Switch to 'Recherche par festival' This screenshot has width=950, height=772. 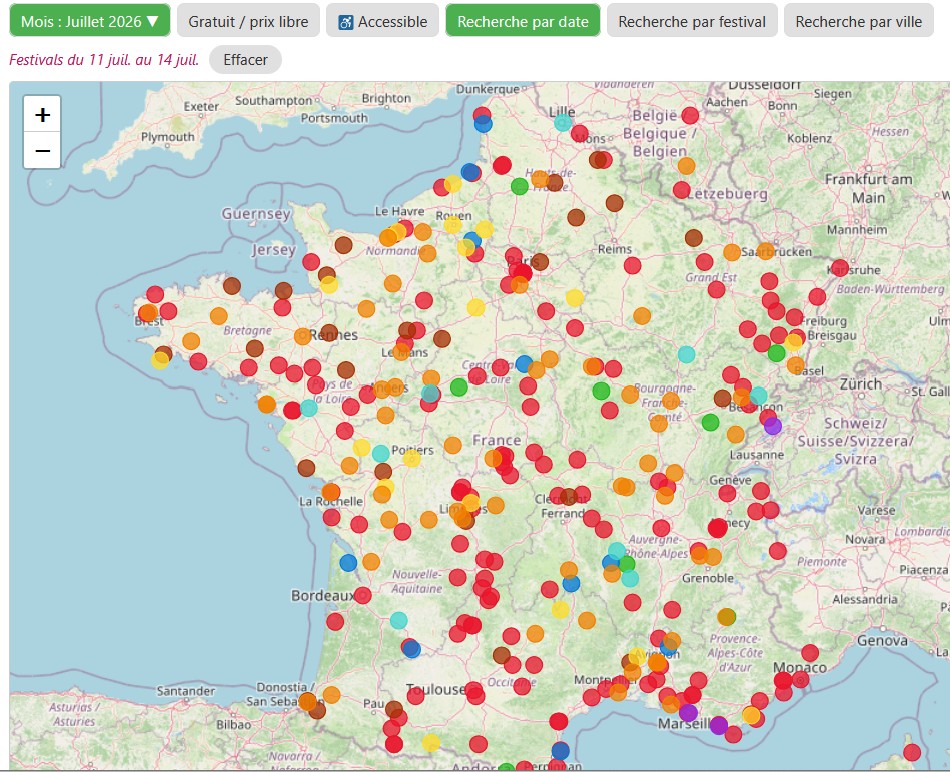point(692,21)
